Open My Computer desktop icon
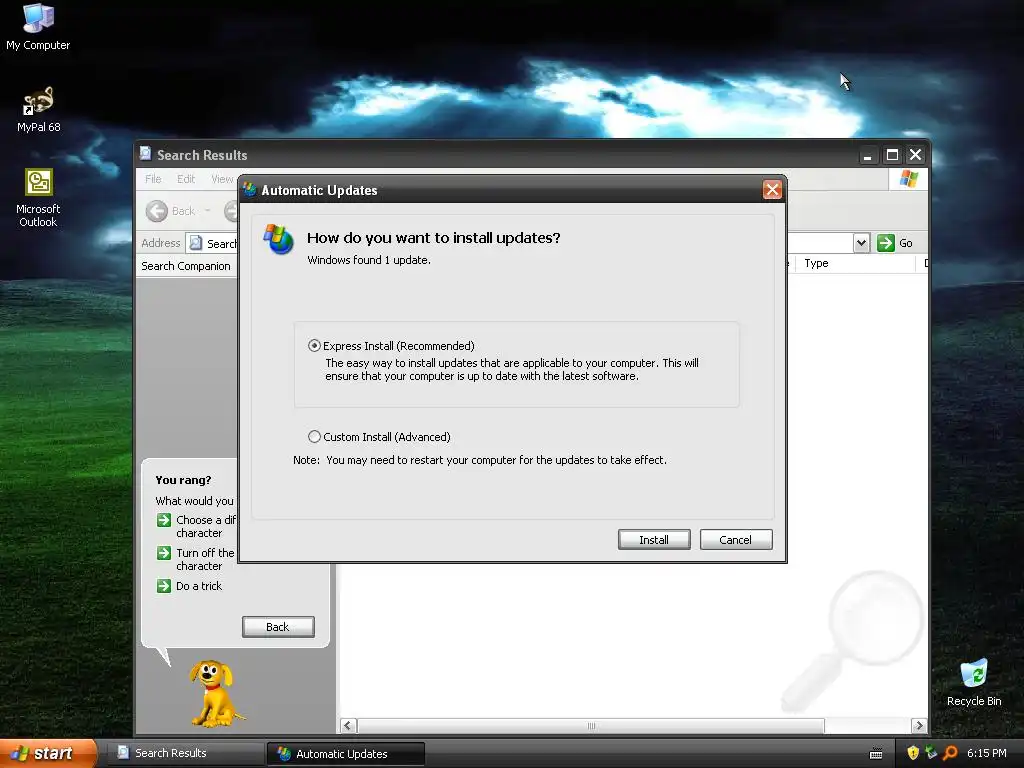Viewport: 1024px width, 768px height. (38, 26)
